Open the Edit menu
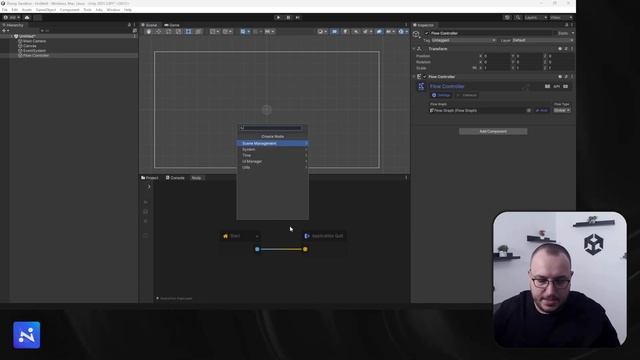The image size is (640, 360). pyautogui.click(x=15, y=10)
